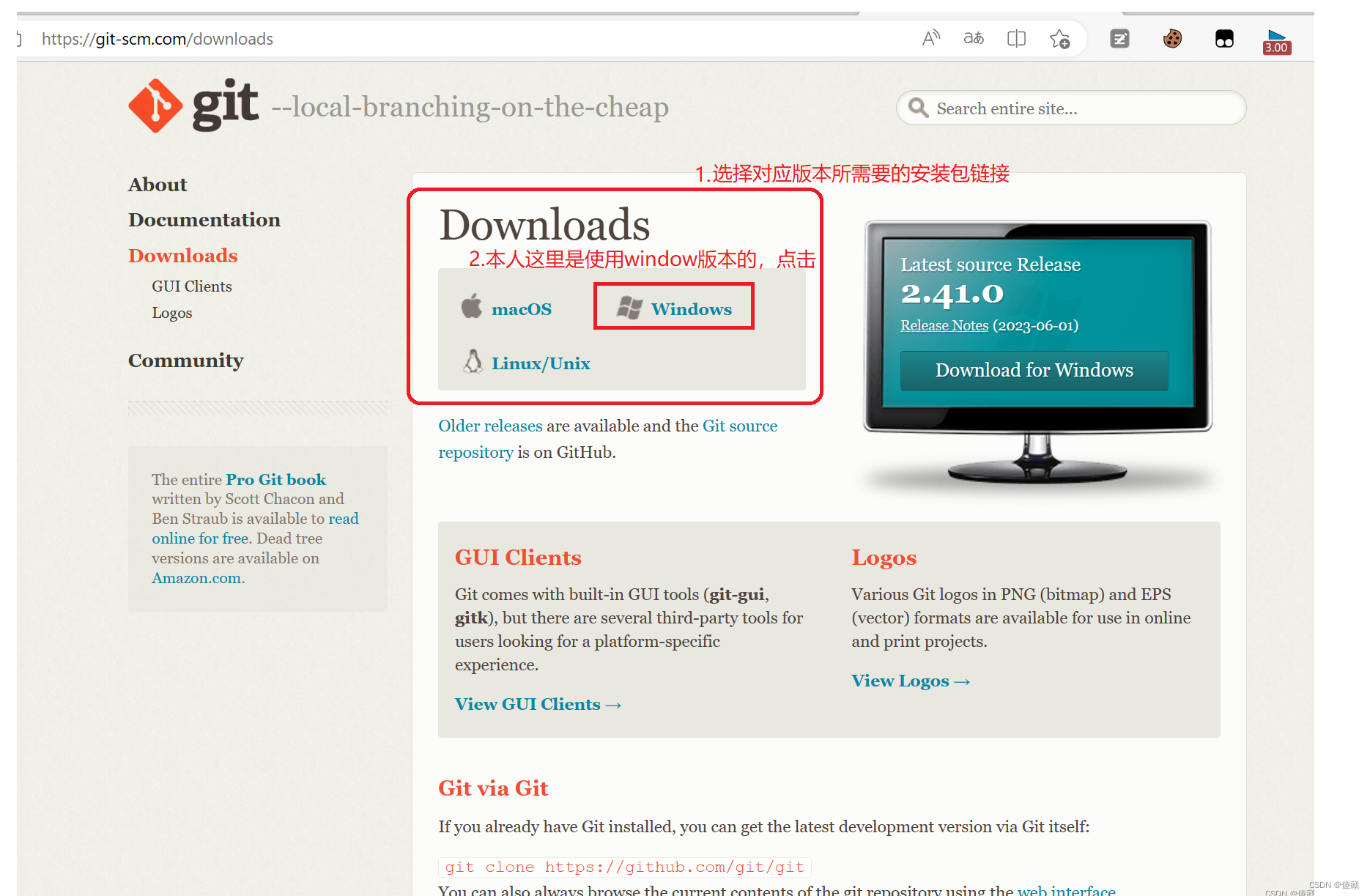Open the blue 3.00 extension icon

[1276, 42]
